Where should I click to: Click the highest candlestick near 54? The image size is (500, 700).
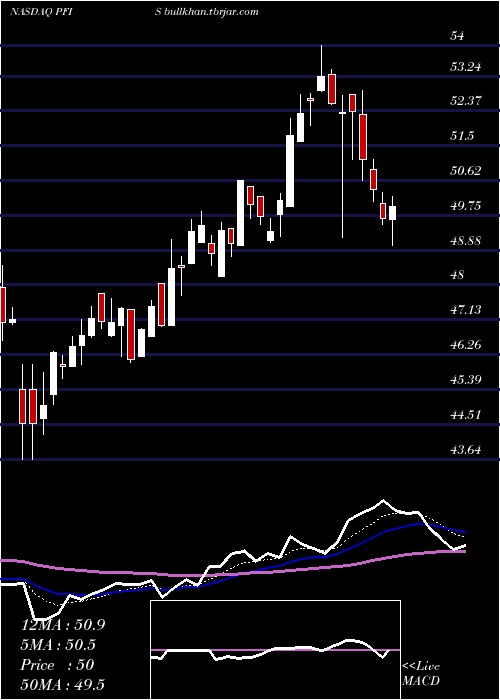point(321,68)
